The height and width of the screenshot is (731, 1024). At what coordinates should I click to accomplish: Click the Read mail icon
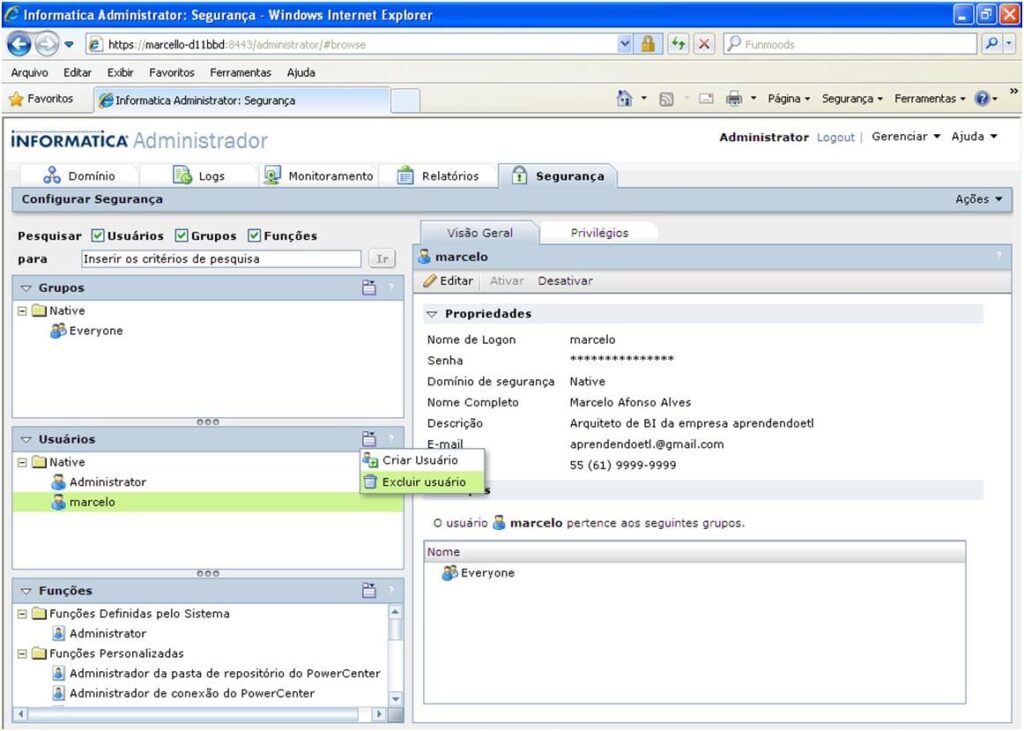(x=706, y=99)
